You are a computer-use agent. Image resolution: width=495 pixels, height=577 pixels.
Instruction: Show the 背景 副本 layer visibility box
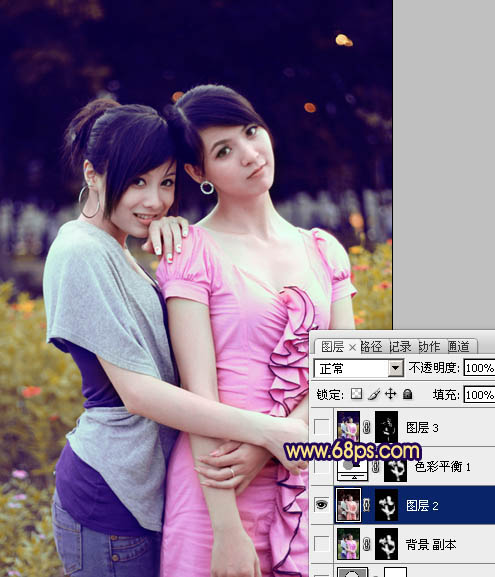[x=321, y=544]
